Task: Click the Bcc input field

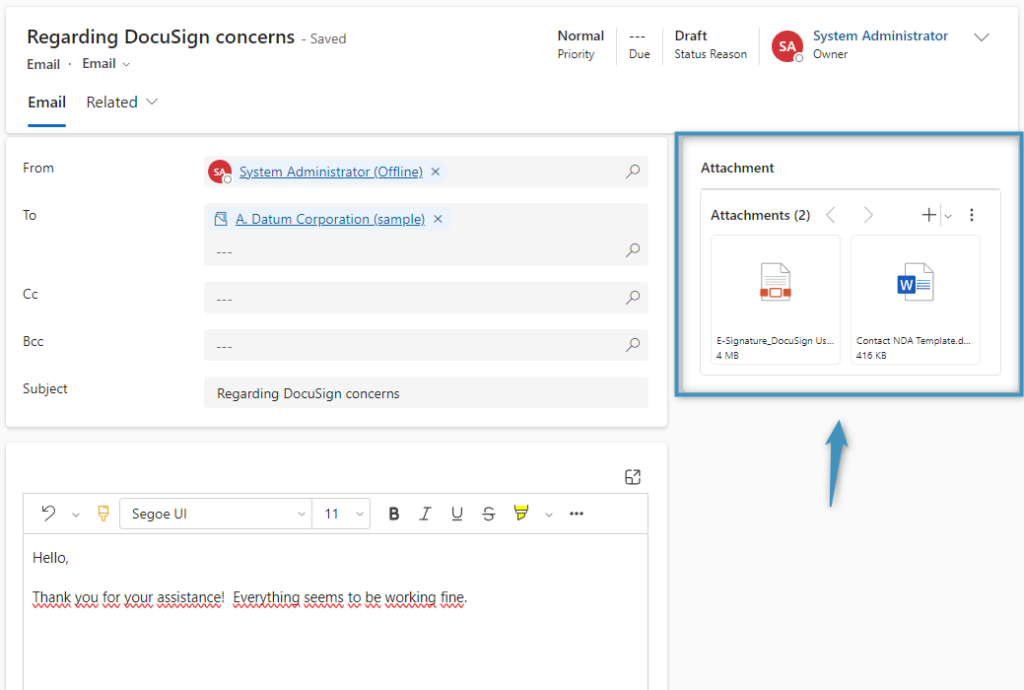Action: point(426,345)
